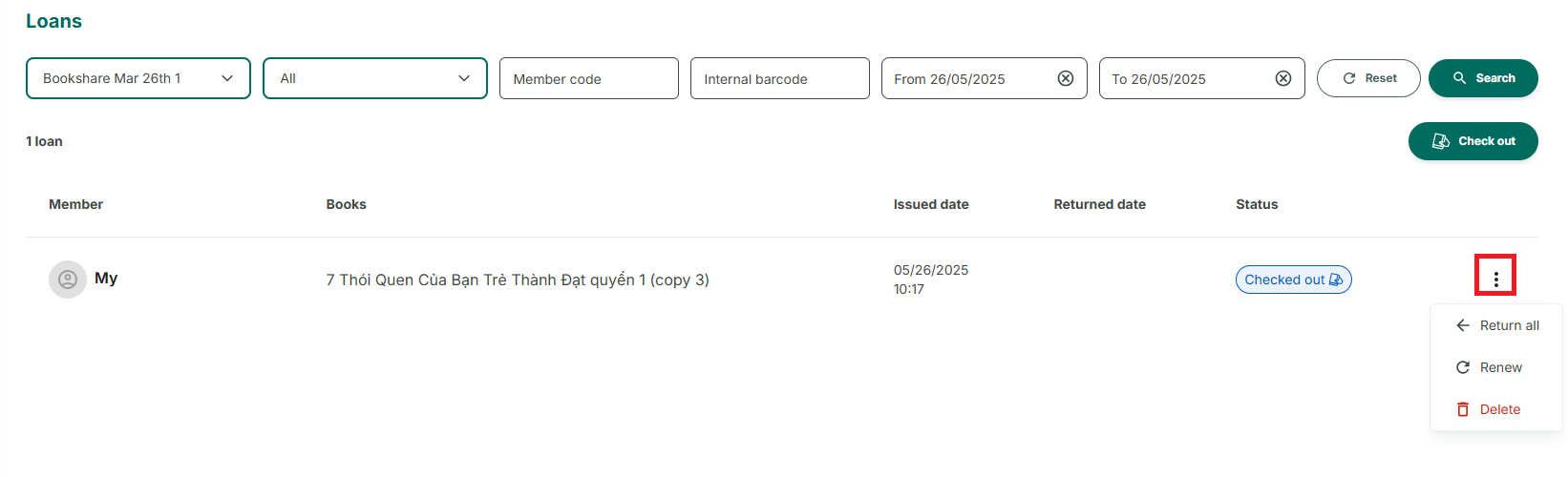Focus the Internal barcode input field
The width and height of the screenshot is (1568, 477).
pos(780,78)
